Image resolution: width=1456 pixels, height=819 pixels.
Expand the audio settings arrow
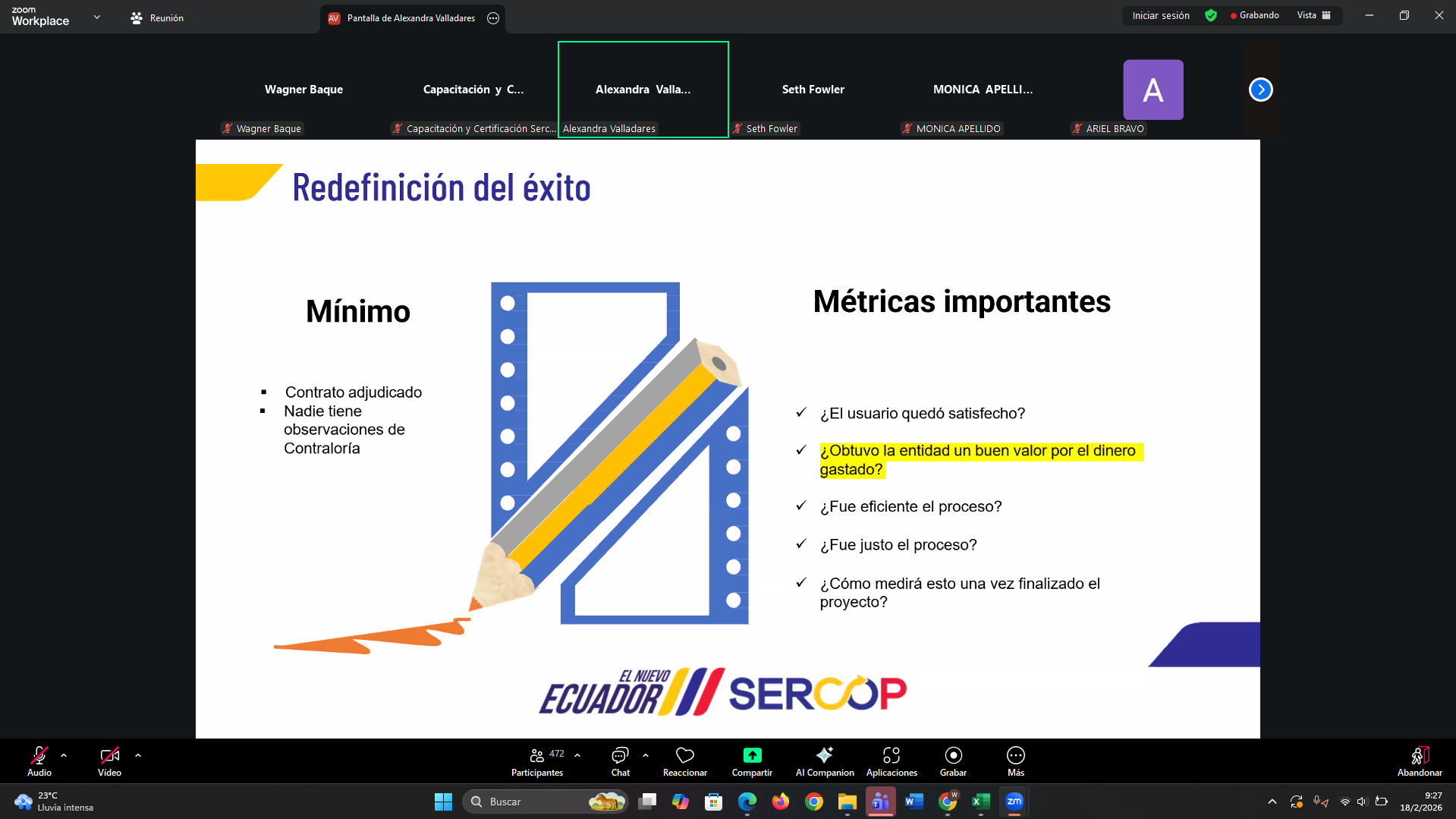pos(64,755)
